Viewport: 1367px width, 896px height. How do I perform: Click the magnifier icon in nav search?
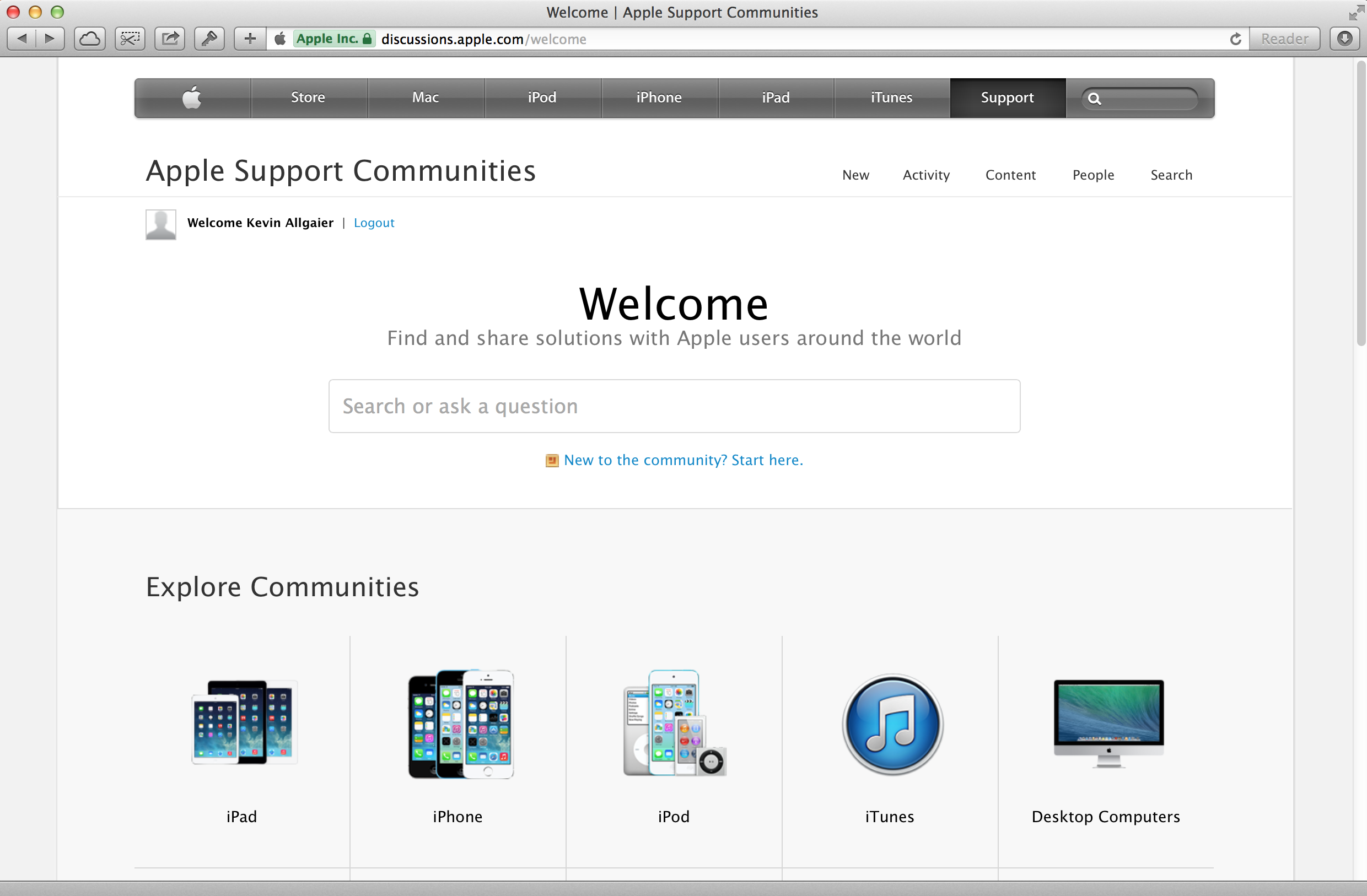1095,99
